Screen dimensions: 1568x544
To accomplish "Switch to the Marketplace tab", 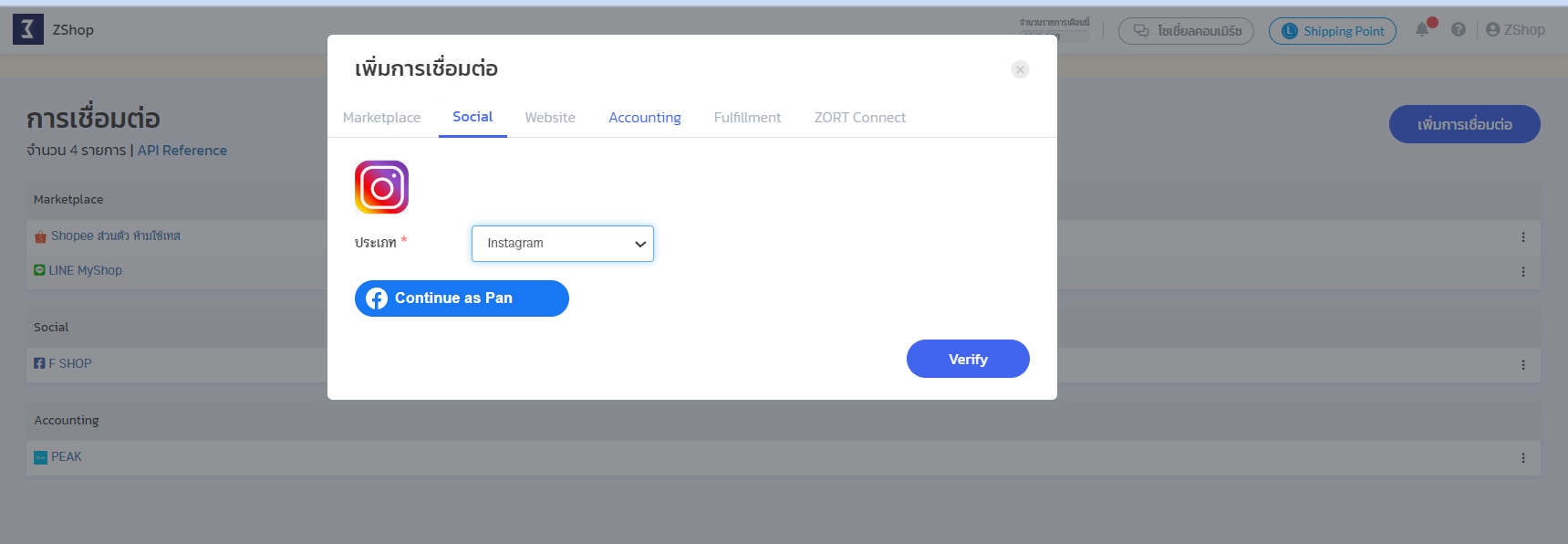I will tap(381, 118).
